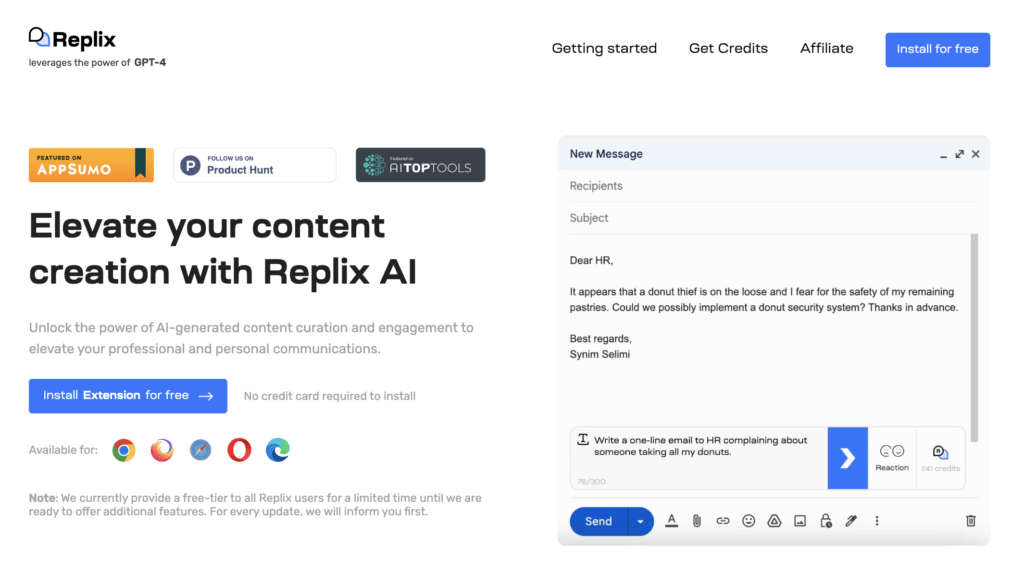Select the Opera browser icon
Viewport: 1024px width, 574px height.
click(x=239, y=450)
